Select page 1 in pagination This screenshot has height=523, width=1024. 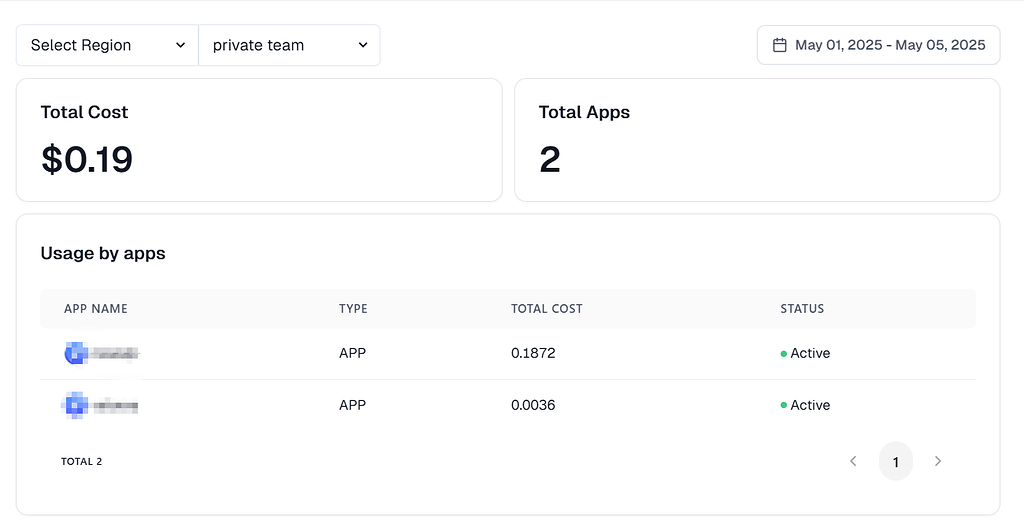point(895,461)
